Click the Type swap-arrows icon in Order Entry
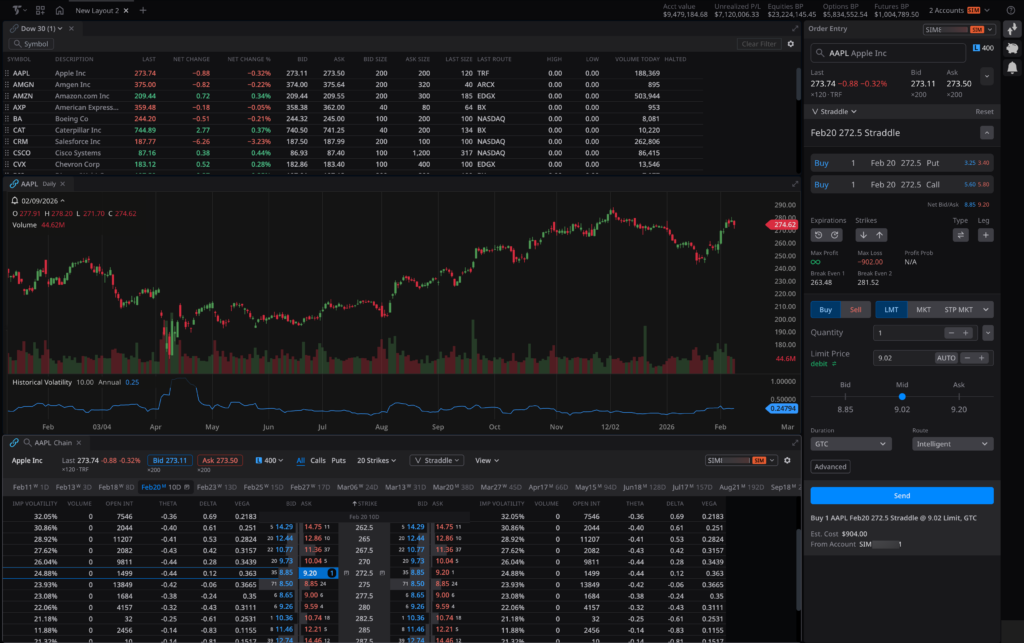 tap(963, 234)
